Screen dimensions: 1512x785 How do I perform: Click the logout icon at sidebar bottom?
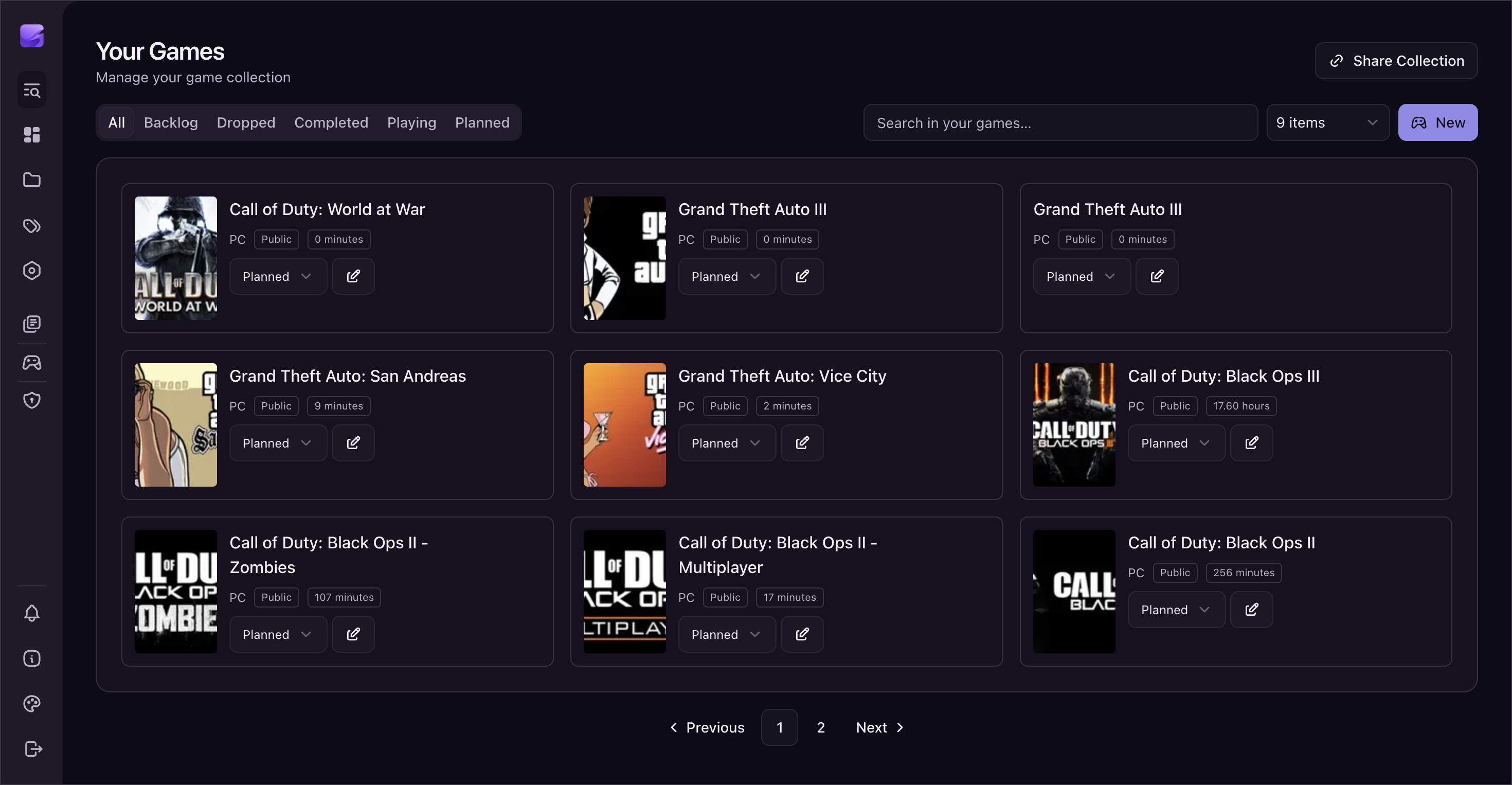(33, 748)
